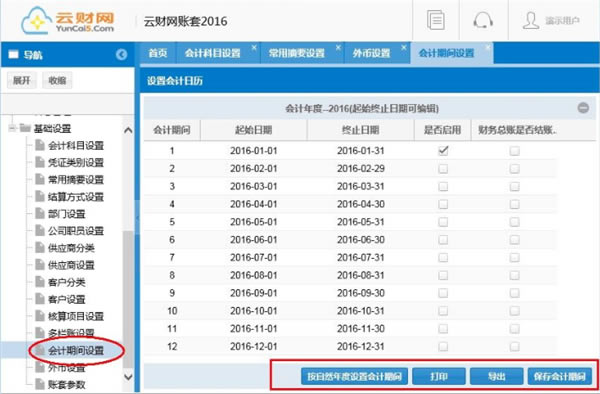
Task: Click the 会计期间 column header
Action: tap(172, 130)
